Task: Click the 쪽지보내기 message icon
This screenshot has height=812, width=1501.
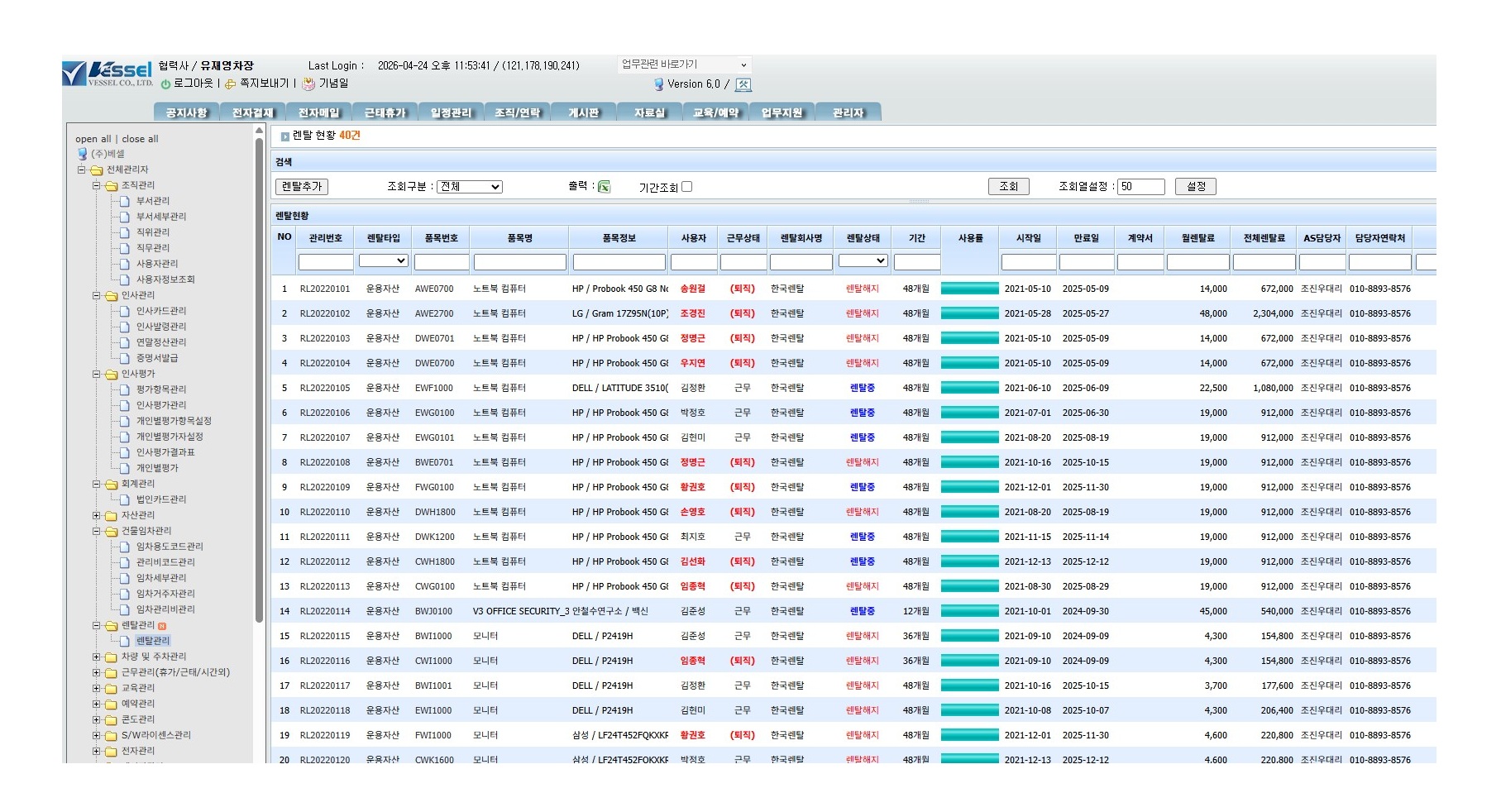Action: [231, 84]
